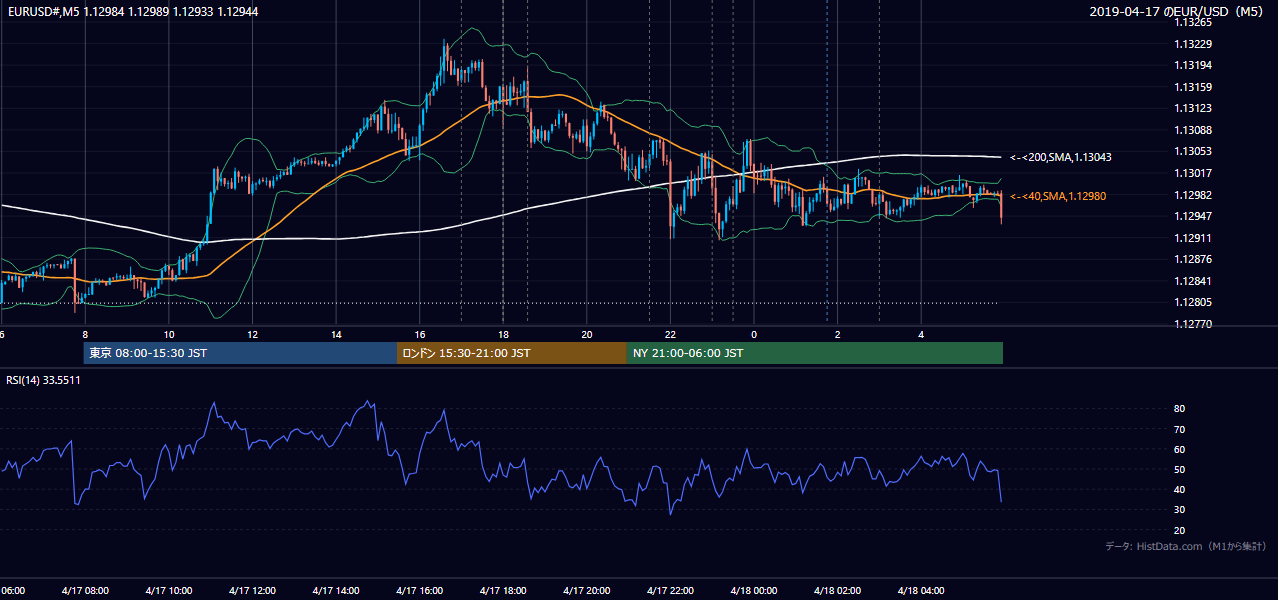The image size is (1278, 600).
Task: Select the Tokyo 08:00-15:30 JST session bar
Action: click(x=240, y=353)
